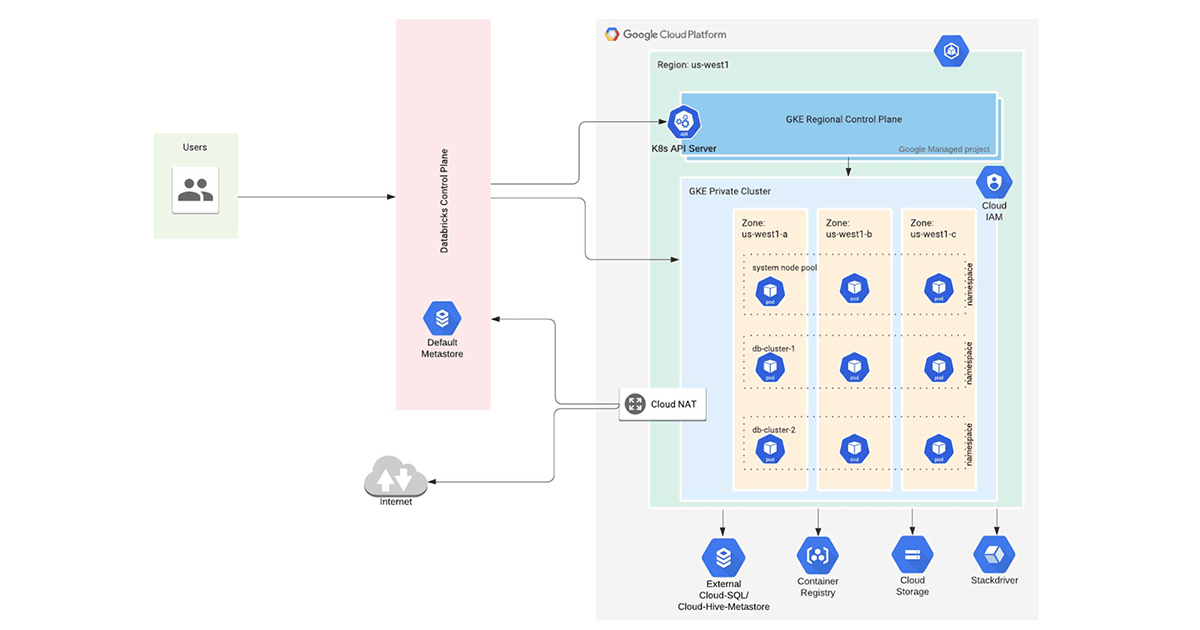The height and width of the screenshot is (630, 1200).
Task: Select the Google Managed project text
Action: 943,149
